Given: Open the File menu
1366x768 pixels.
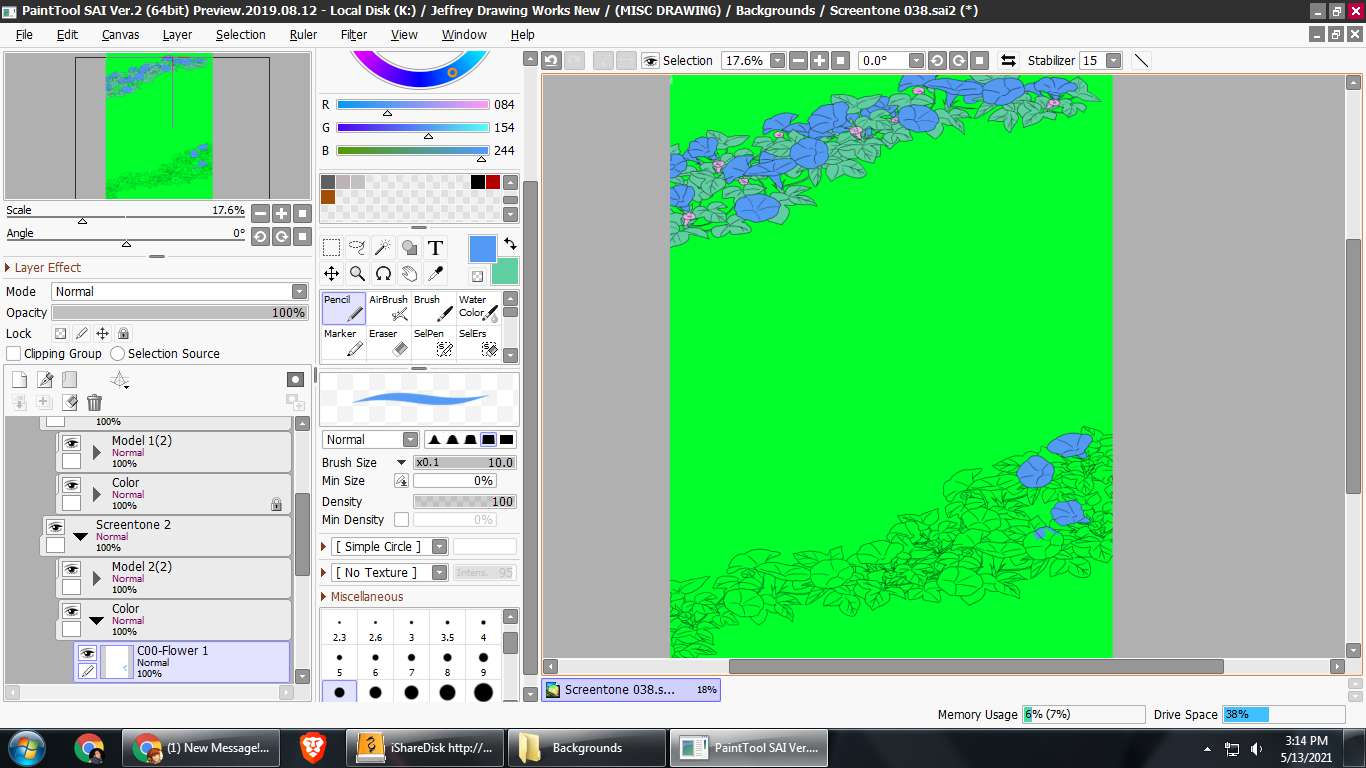Looking at the screenshot, I should [x=24, y=34].
